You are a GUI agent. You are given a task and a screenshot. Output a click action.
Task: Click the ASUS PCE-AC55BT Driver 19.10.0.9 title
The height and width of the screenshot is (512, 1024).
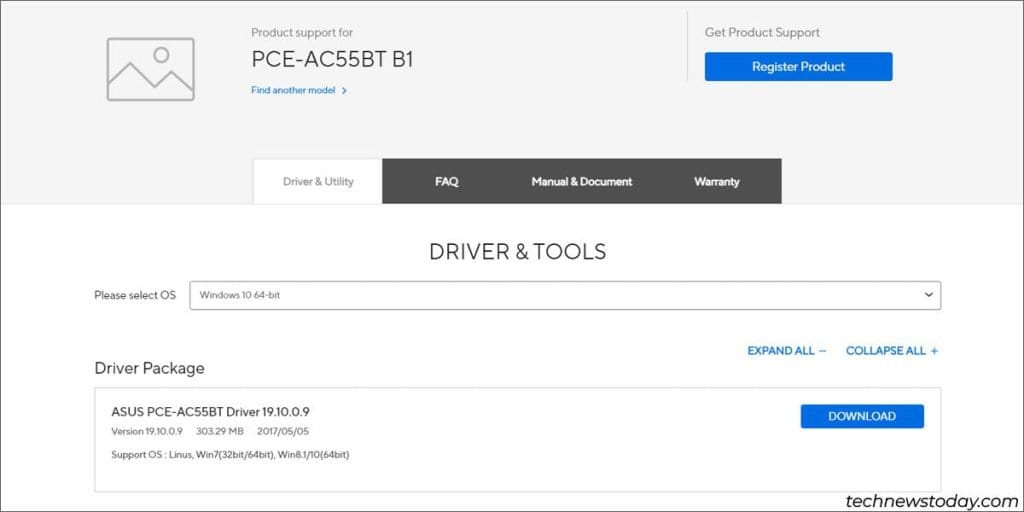210,412
